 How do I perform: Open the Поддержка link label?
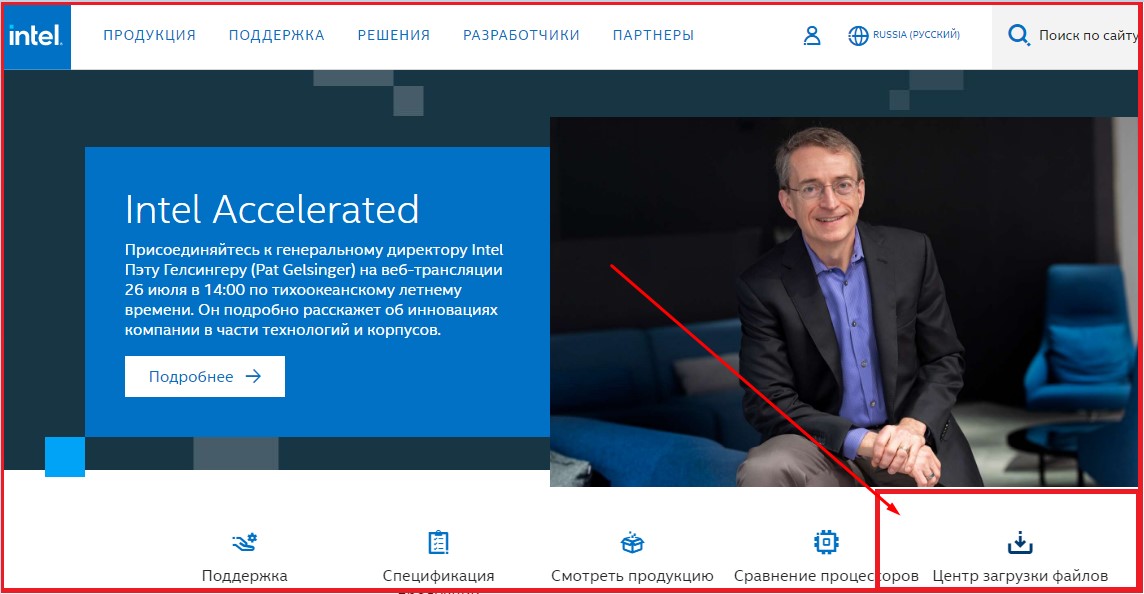tap(244, 576)
